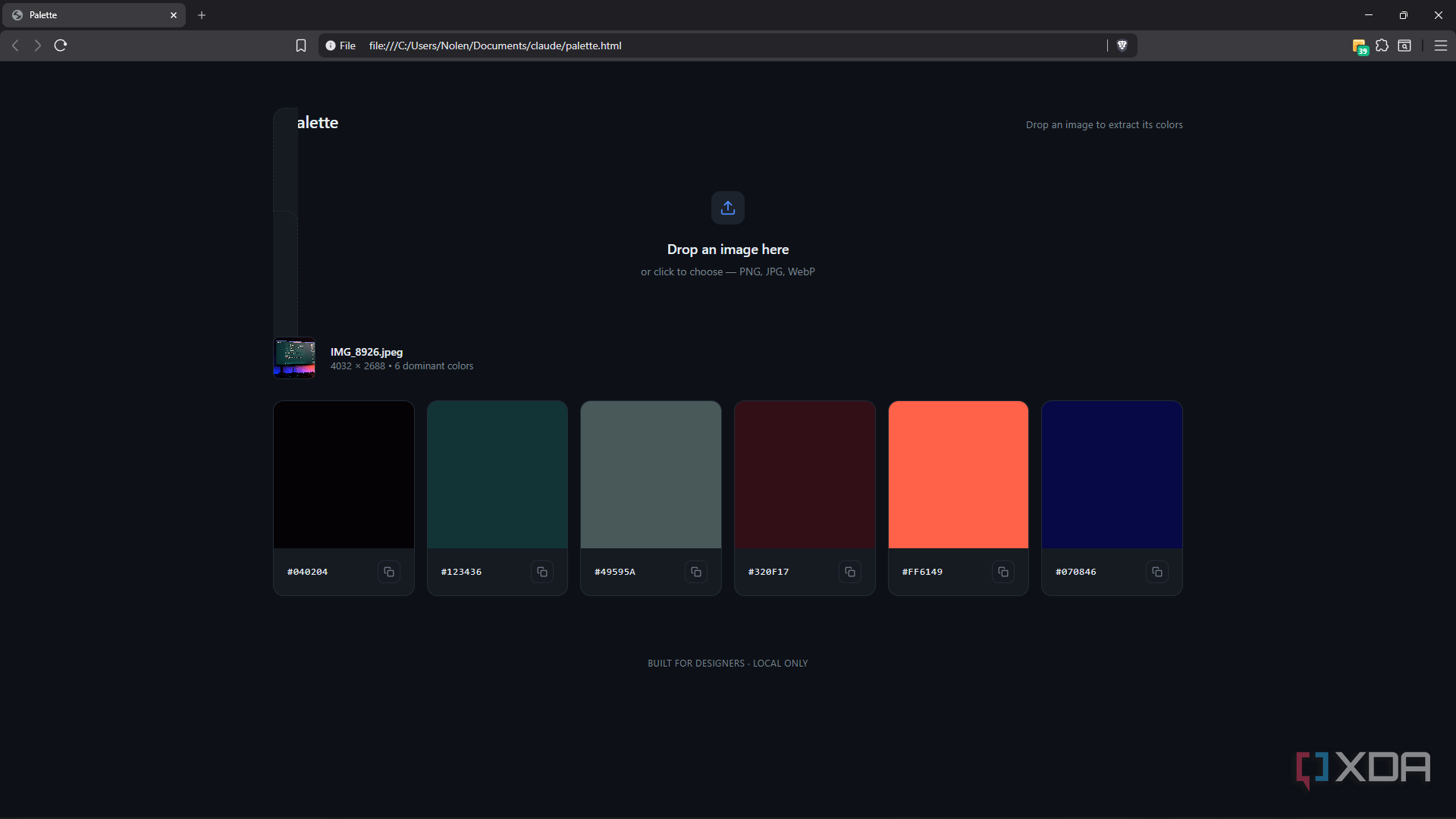The width and height of the screenshot is (1456, 819).
Task: Click the #FF6149 hex label
Action: pos(922,572)
